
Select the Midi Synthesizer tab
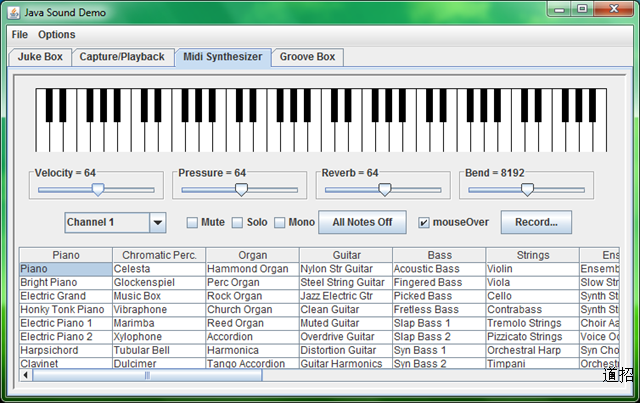point(222,57)
